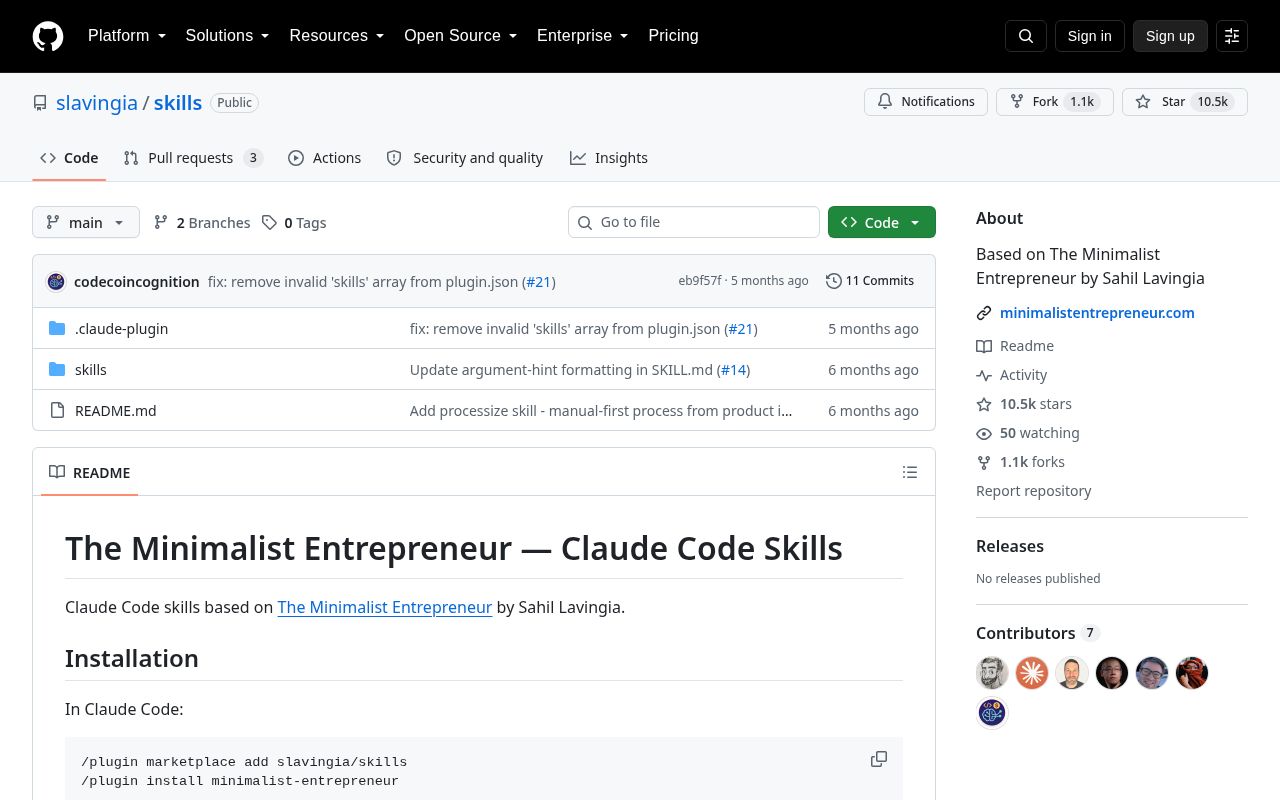Open the skills folder name link

click(x=91, y=370)
